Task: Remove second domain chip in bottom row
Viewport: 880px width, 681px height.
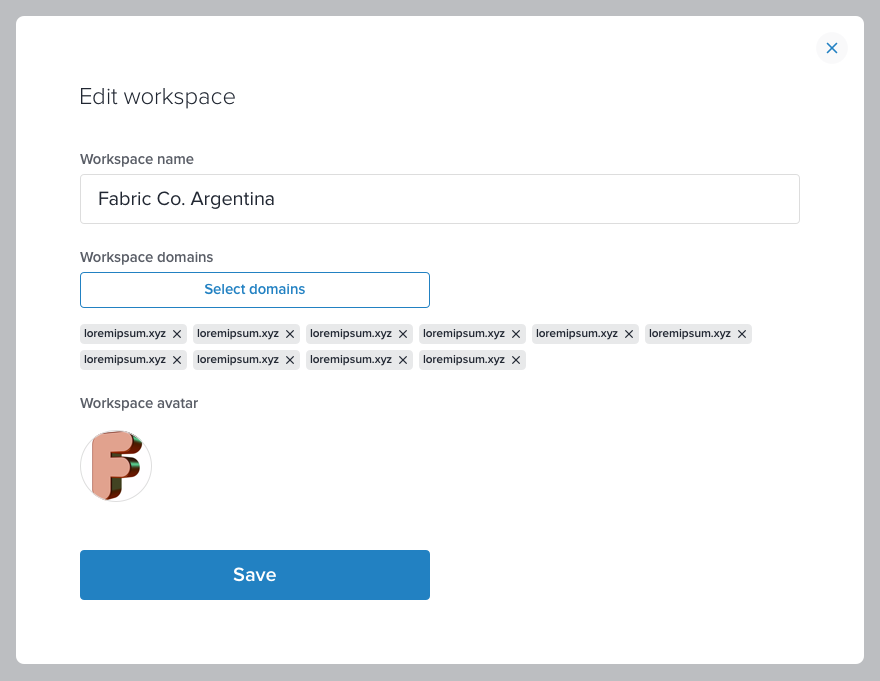Action: [290, 360]
